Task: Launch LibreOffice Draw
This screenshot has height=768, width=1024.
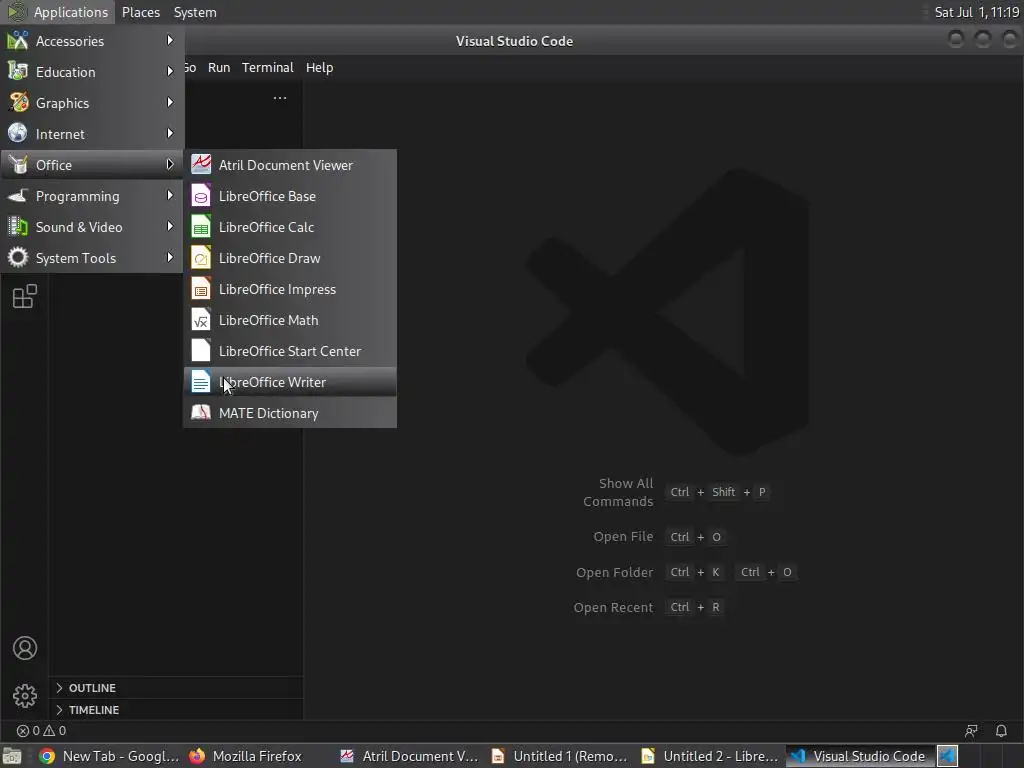Action: coord(290,258)
